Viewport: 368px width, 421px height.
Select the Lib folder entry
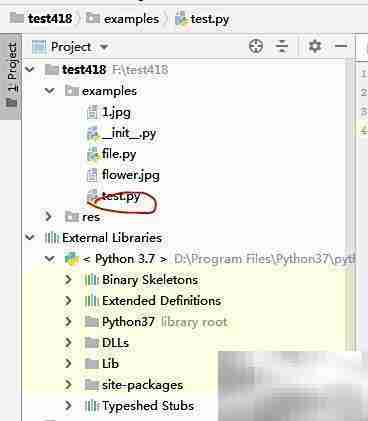click(110, 364)
